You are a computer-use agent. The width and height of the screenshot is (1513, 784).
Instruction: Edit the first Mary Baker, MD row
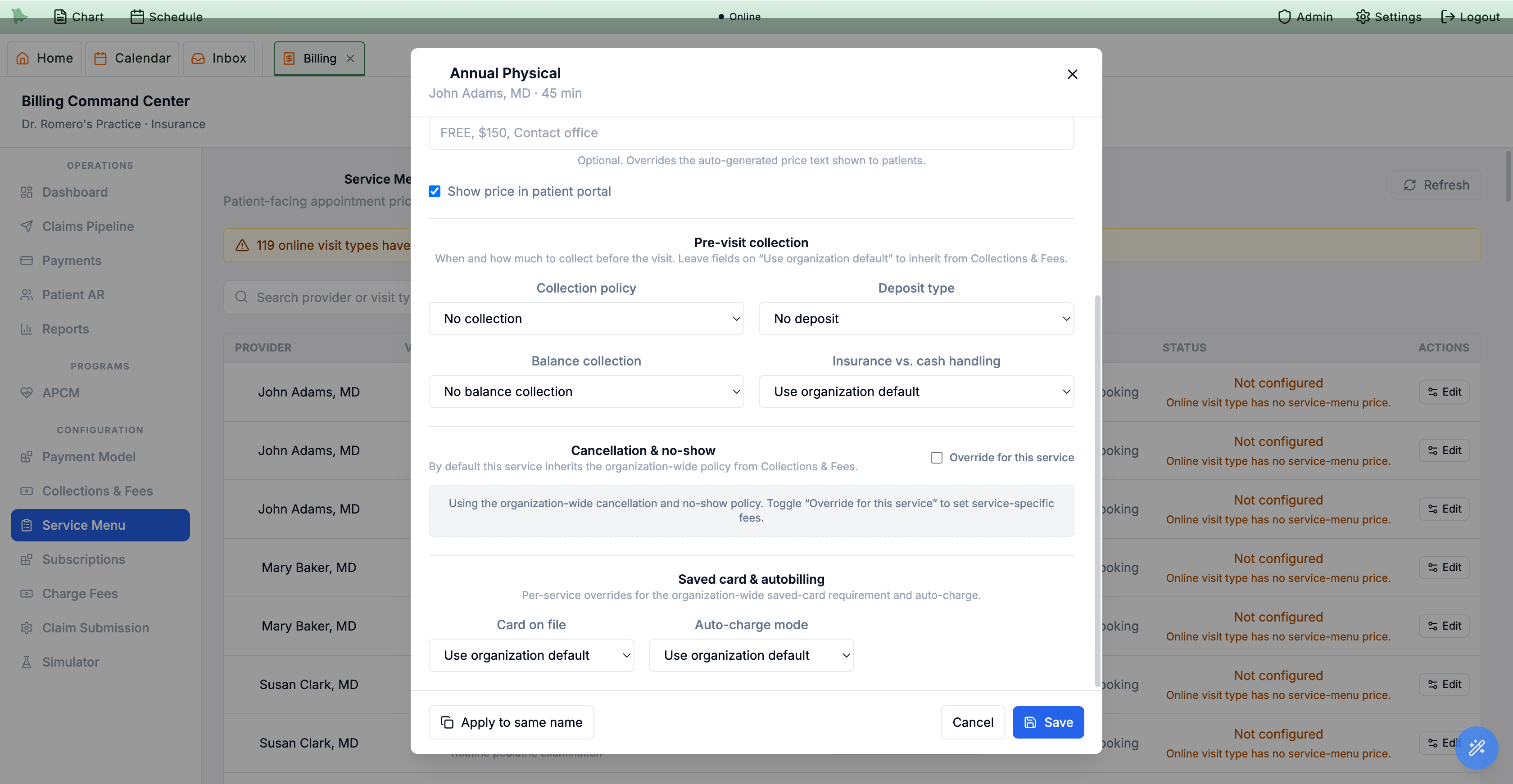point(1444,567)
